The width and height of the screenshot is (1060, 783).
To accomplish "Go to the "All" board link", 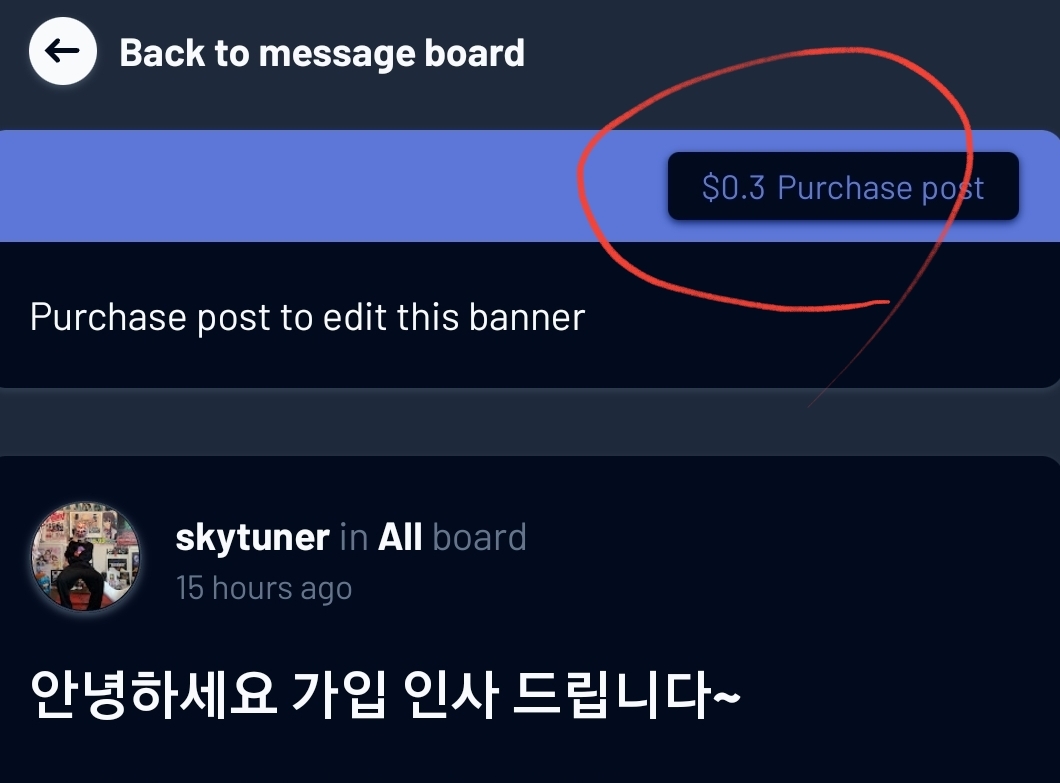I will pos(400,538).
